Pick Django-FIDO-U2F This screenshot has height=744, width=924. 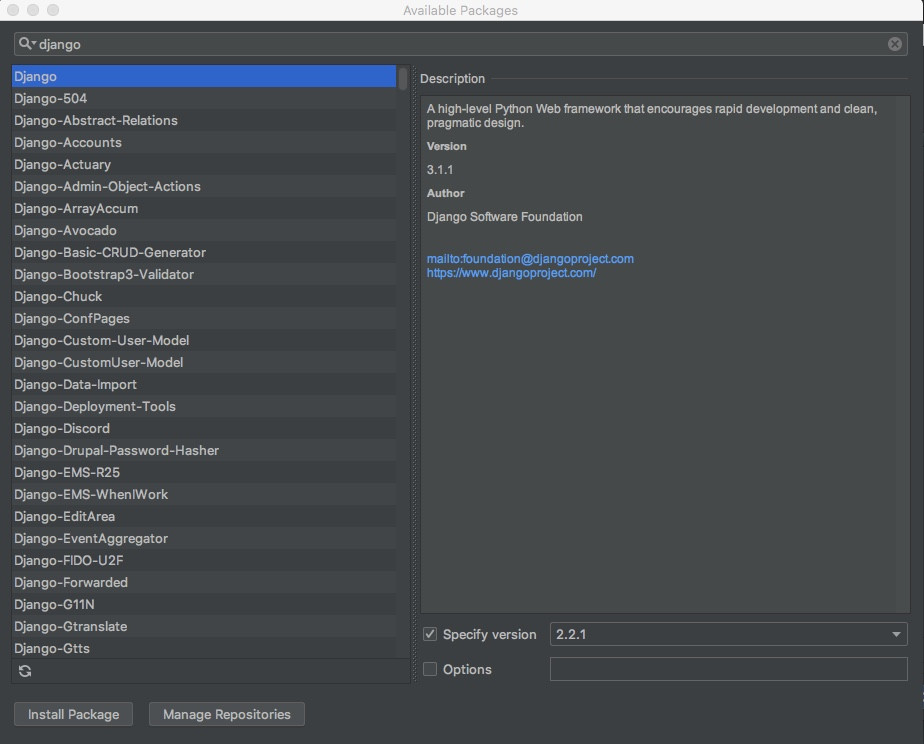pos(204,560)
